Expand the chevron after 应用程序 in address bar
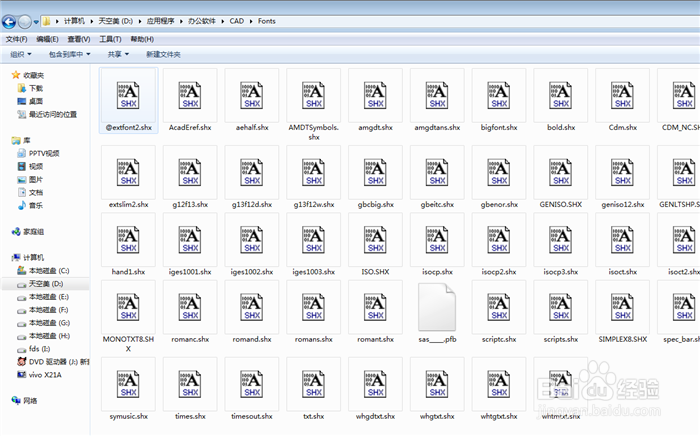The height and width of the screenshot is (436, 700). click(x=182, y=21)
